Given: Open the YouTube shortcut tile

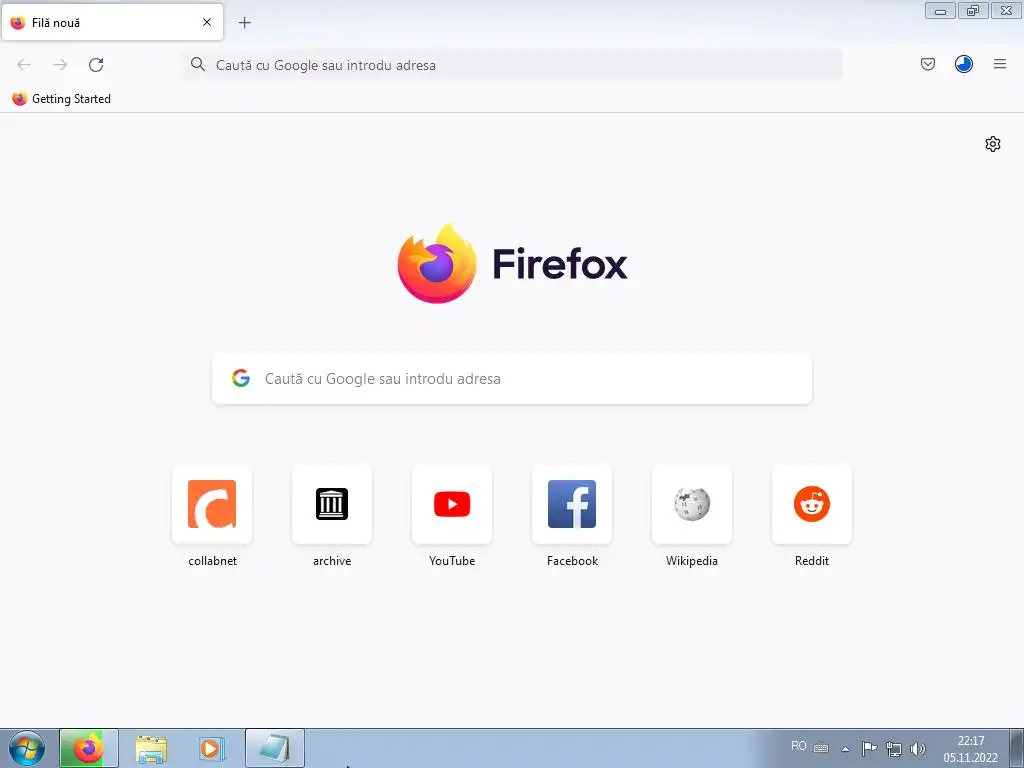Looking at the screenshot, I should coord(452,504).
